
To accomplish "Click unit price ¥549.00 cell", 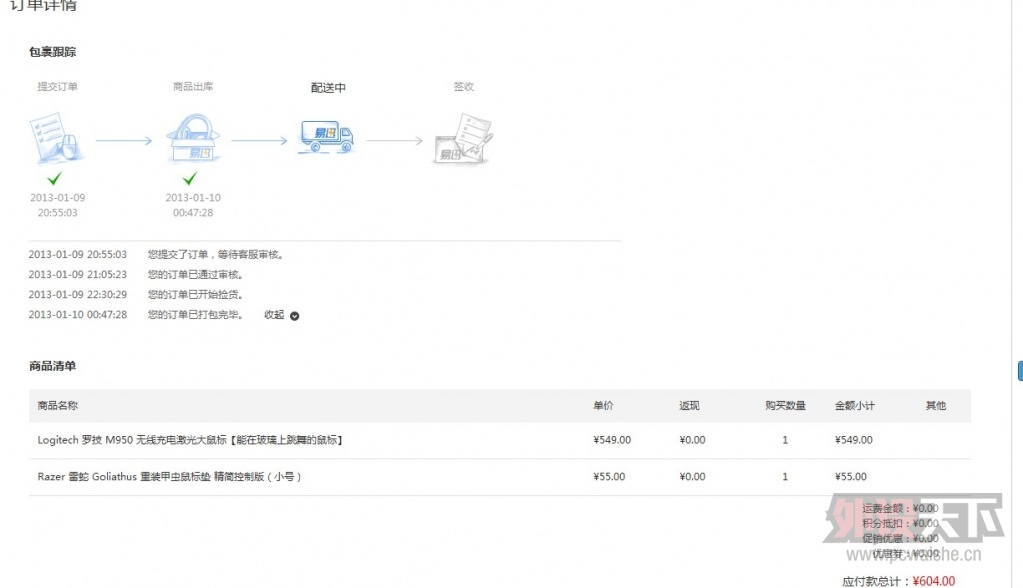I will [x=612, y=440].
